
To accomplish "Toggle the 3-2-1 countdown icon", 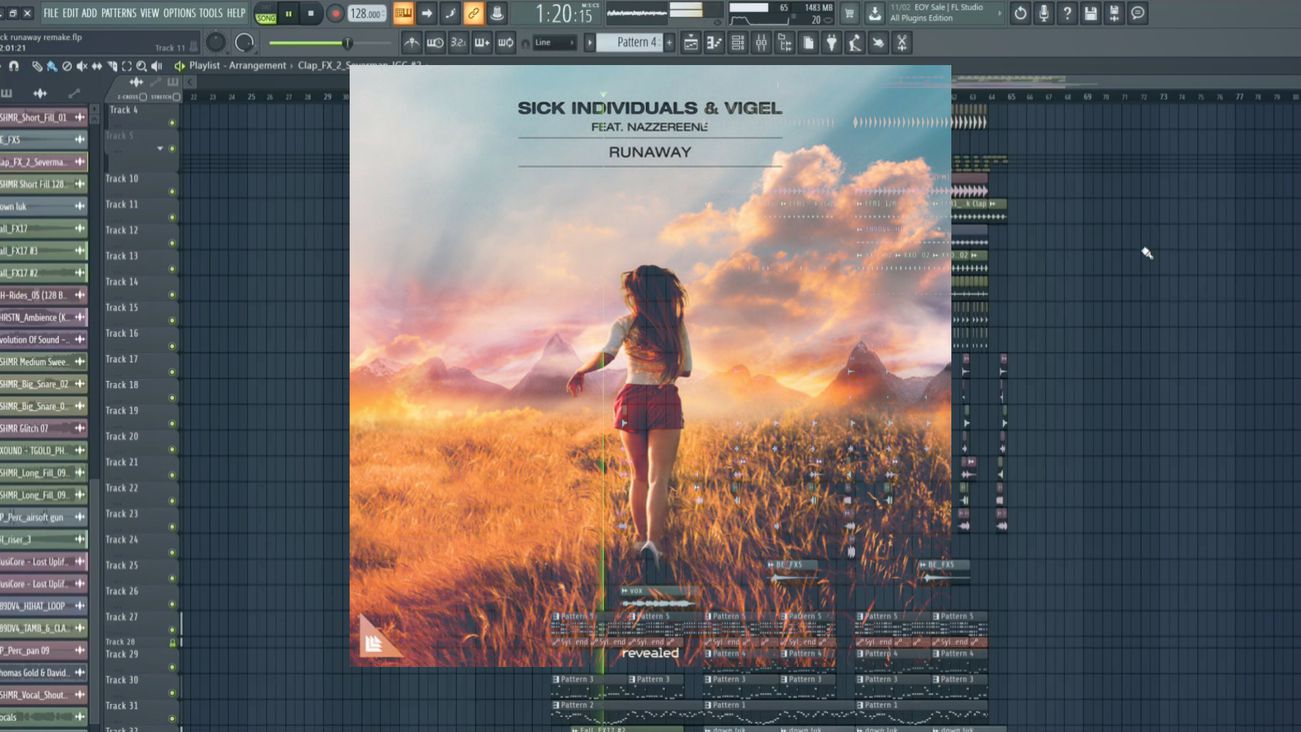I will 458,43.
